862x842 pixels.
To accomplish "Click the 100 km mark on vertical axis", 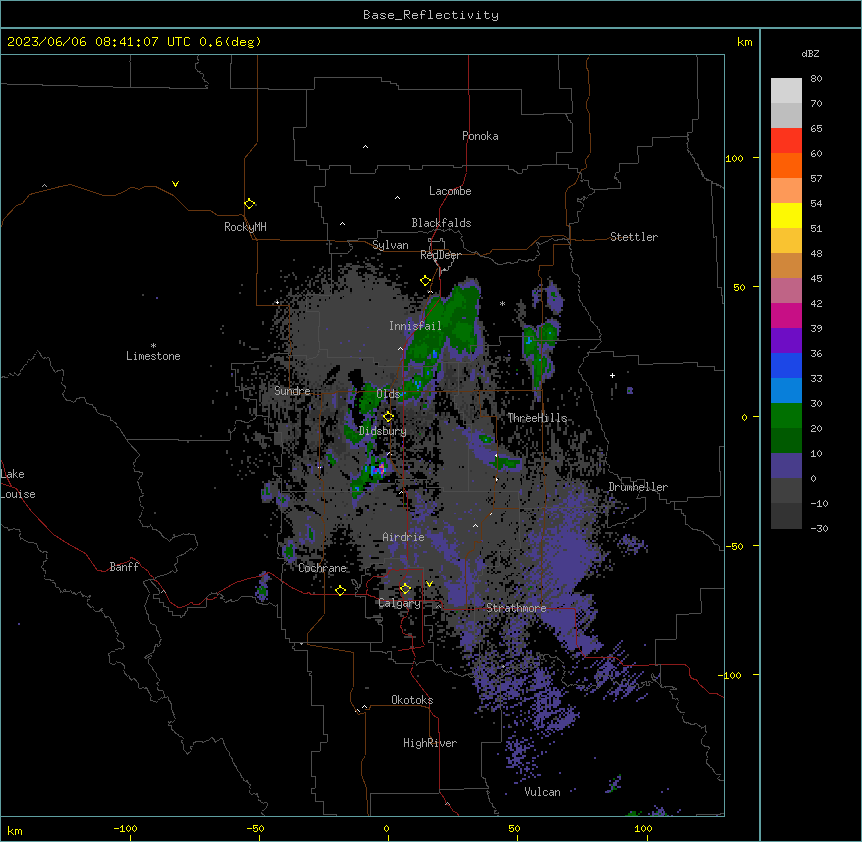I will click(734, 158).
